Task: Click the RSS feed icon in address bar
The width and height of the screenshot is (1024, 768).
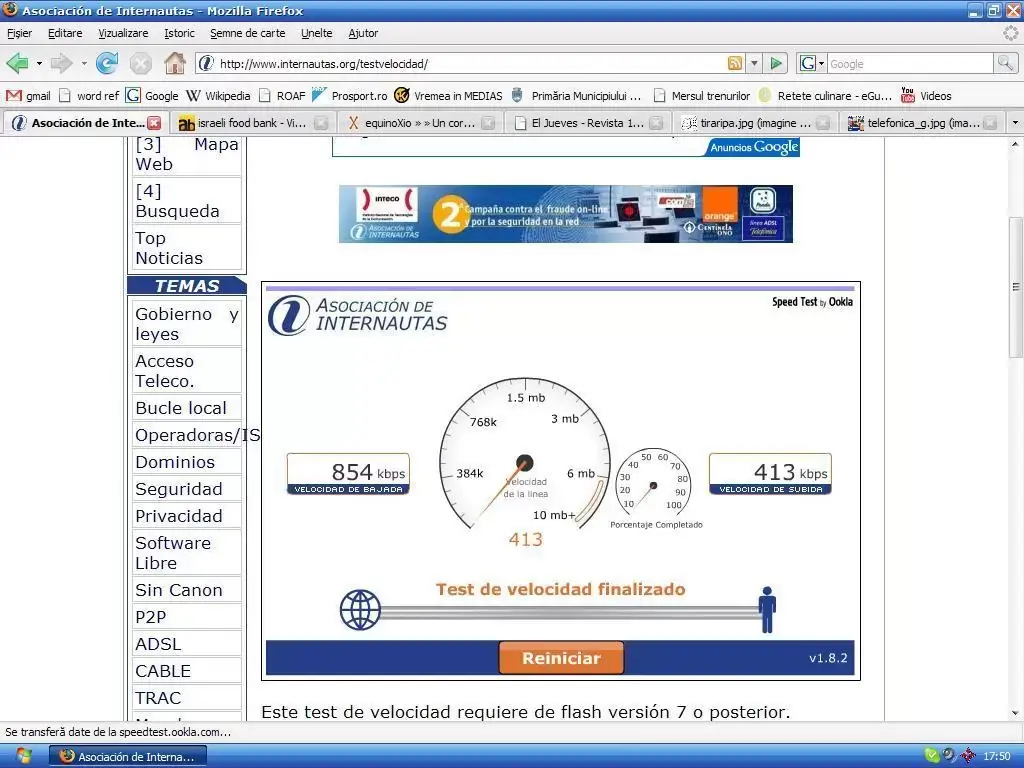Action: [735, 63]
